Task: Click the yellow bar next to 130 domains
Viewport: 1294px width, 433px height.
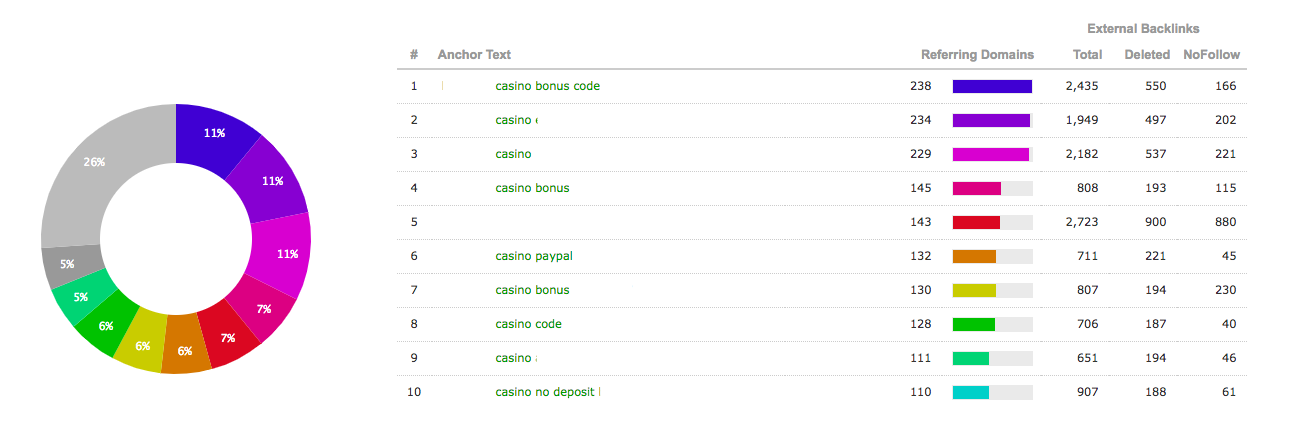Action: click(974, 291)
